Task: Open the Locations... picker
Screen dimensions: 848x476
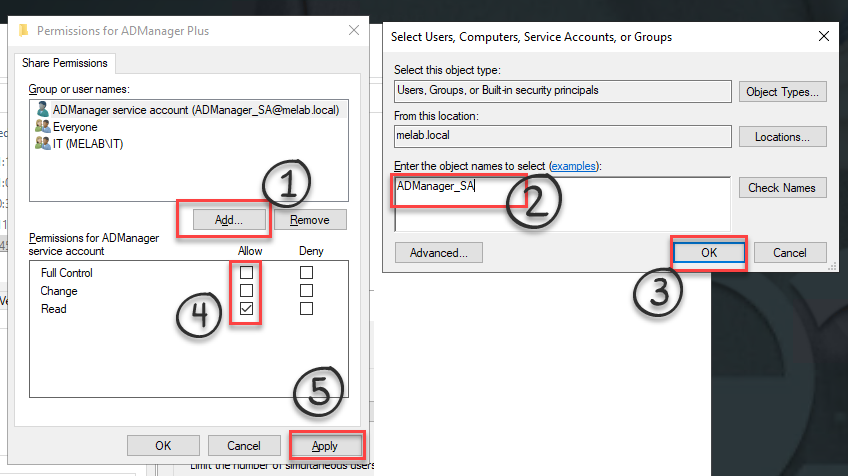Action: 783,136
